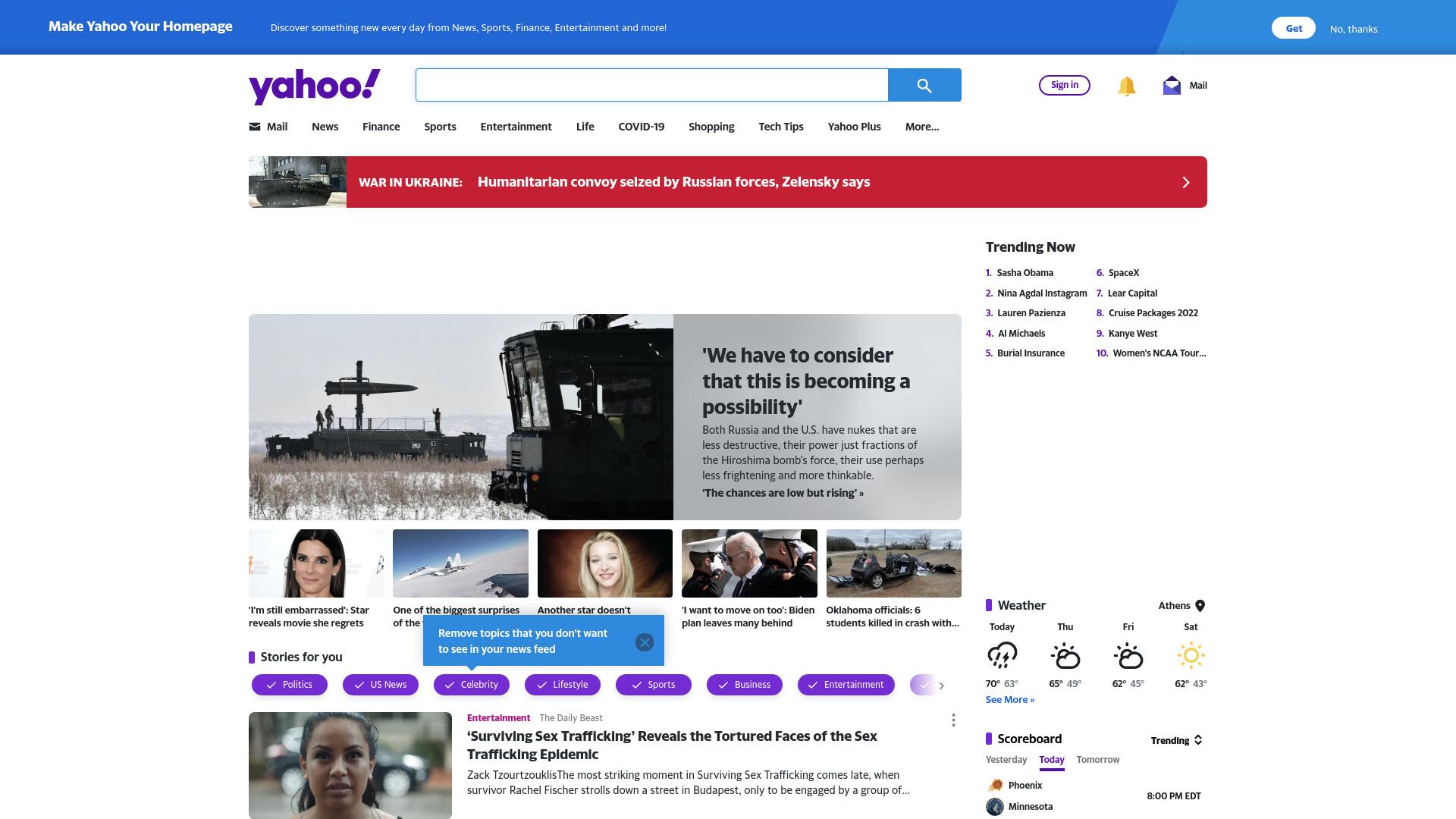
Task: Close the remove topics tooltip
Action: 645,642
